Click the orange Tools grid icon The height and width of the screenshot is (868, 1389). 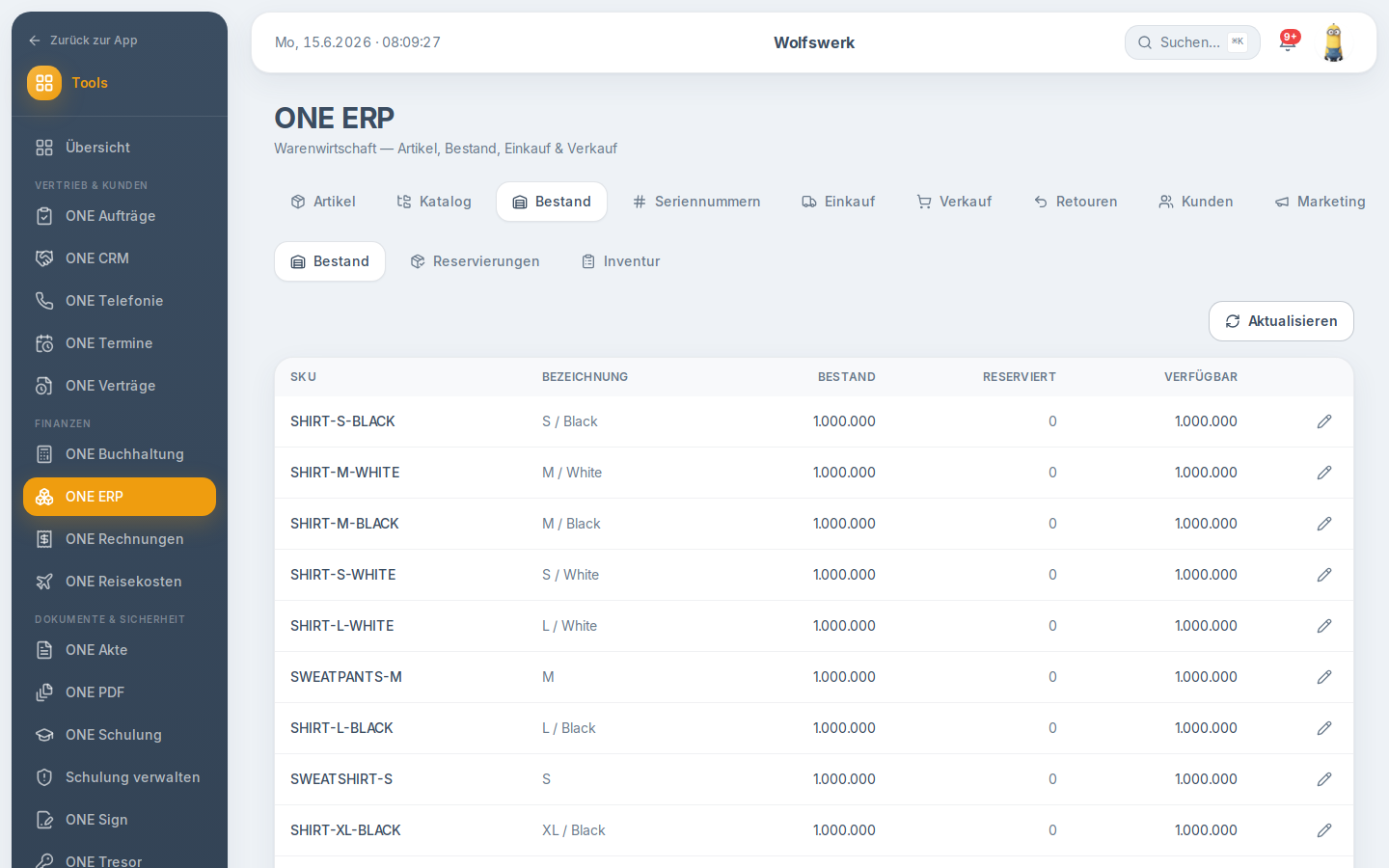click(x=44, y=83)
